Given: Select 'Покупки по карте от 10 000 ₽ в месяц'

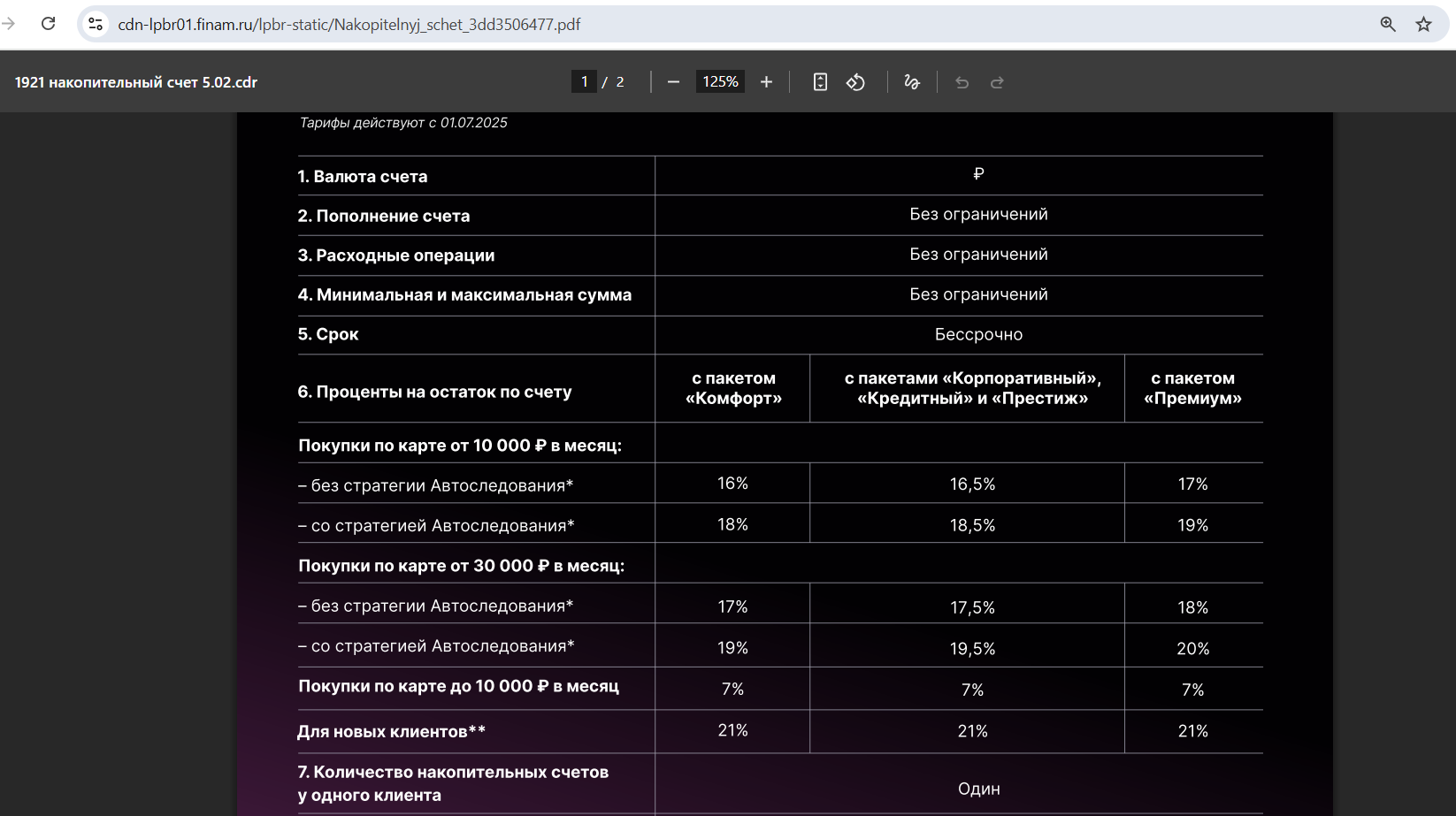Looking at the screenshot, I should pos(460,446).
